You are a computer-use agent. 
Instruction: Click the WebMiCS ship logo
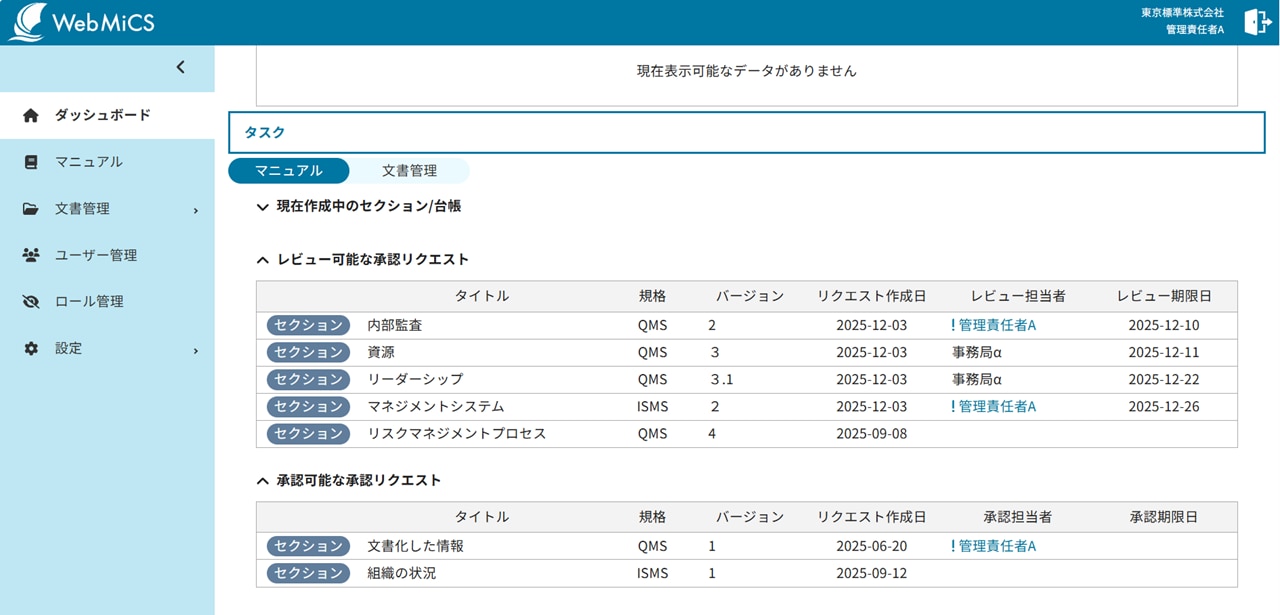tap(27, 22)
